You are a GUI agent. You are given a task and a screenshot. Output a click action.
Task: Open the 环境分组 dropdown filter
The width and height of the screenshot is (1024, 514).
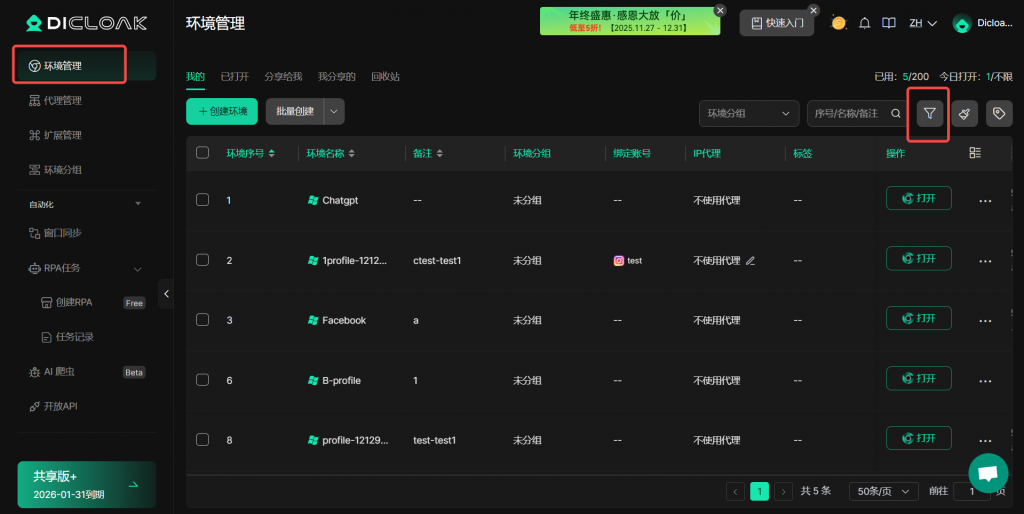coord(748,114)
